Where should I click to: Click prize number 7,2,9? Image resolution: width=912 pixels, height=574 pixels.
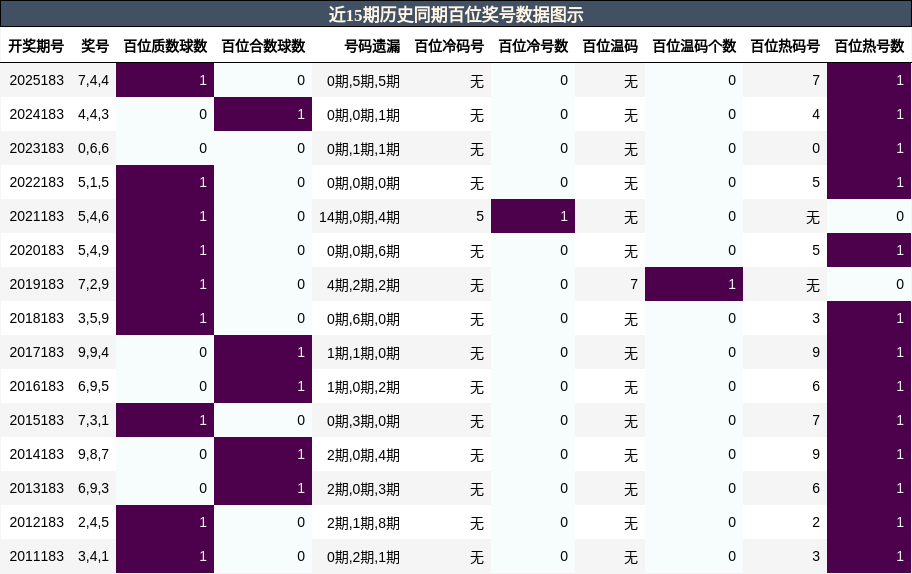(94, 285)
